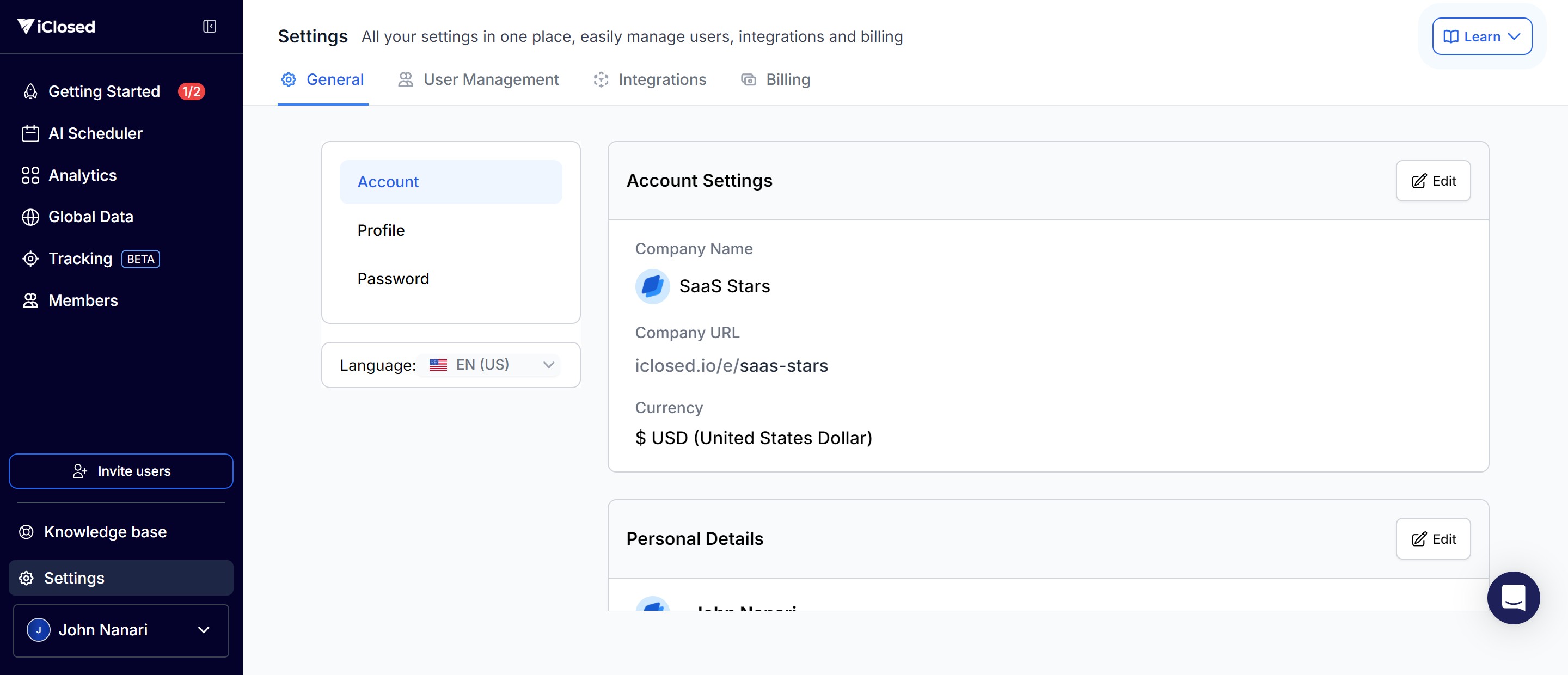Go to Global Data
The image size is (1568, 675).
point(90,217)
